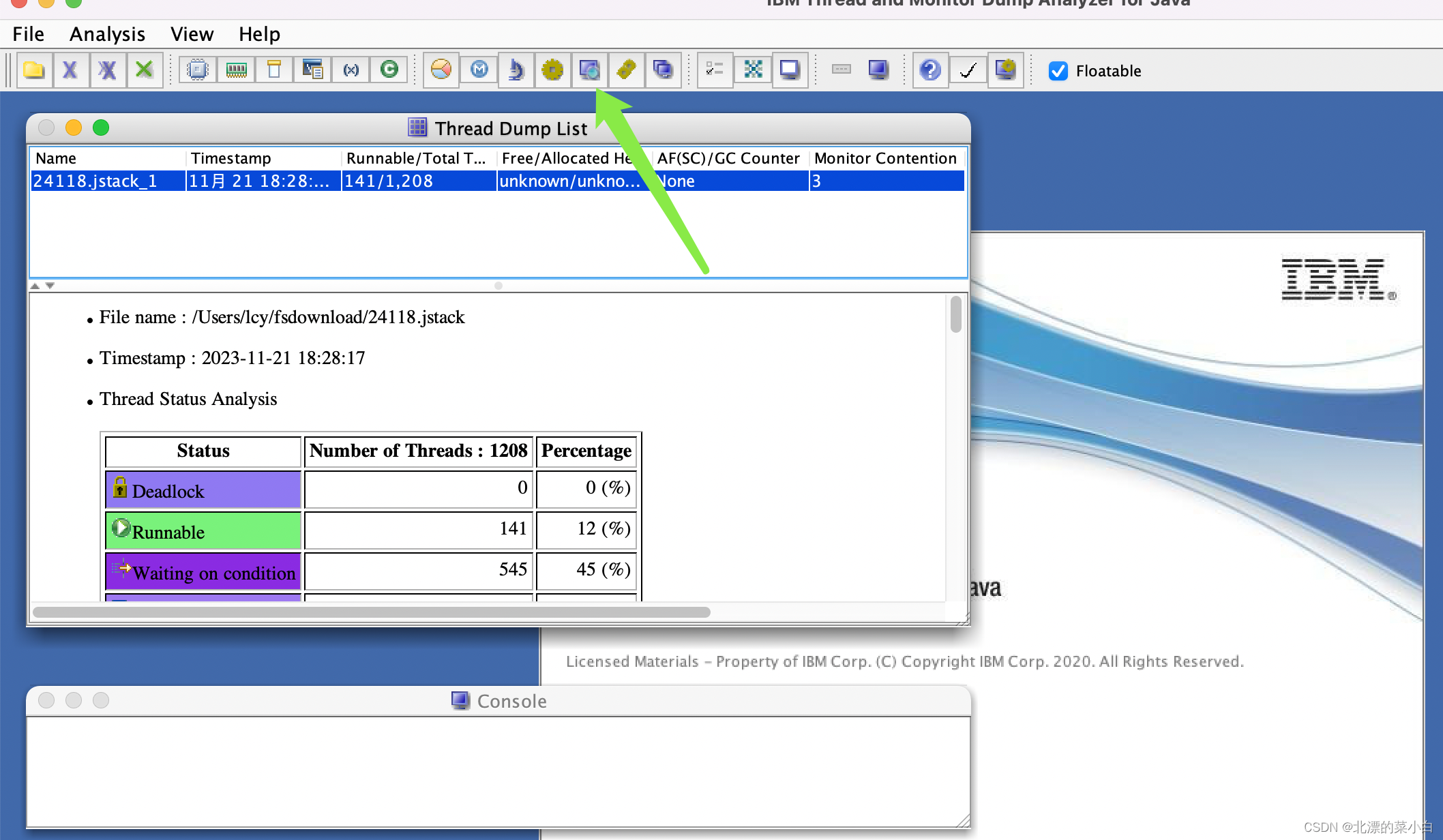Click the Percentage table header

tap(586, 451)
